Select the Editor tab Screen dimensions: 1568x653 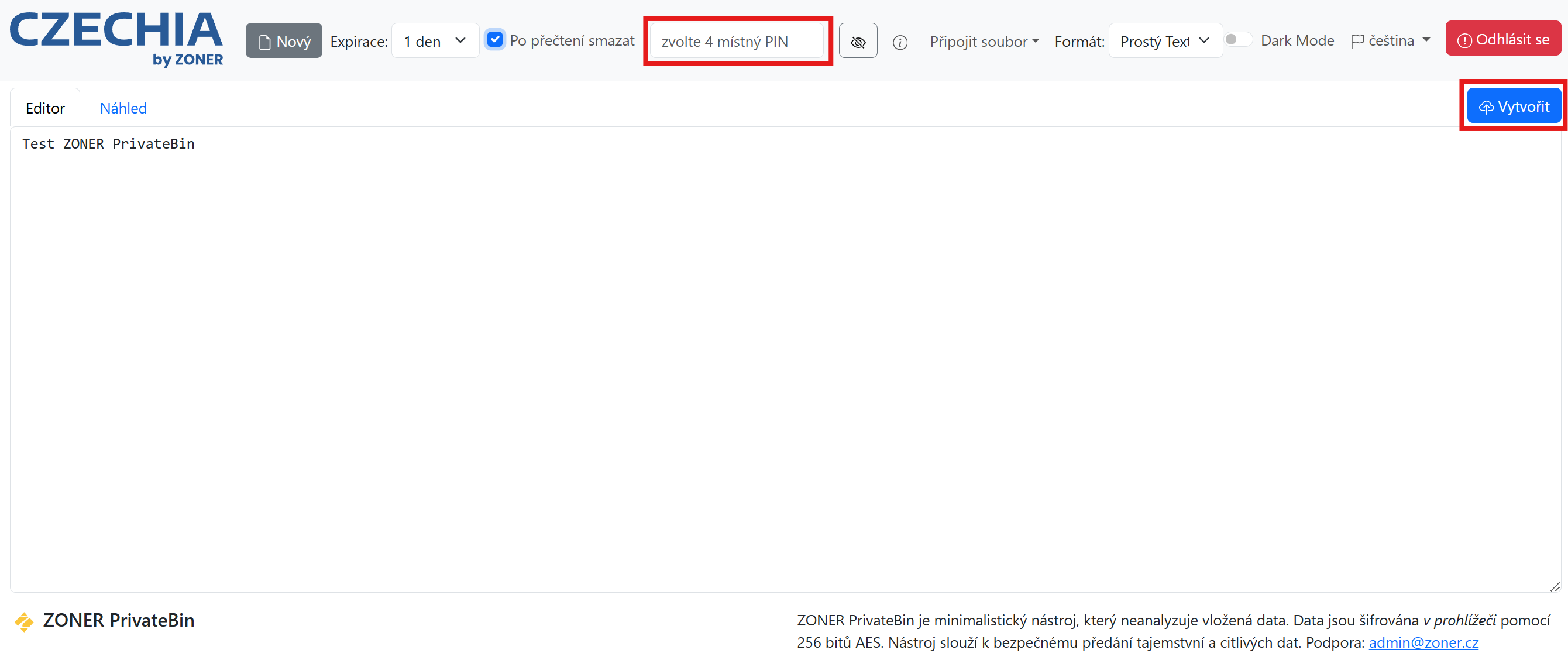[45, 108]
